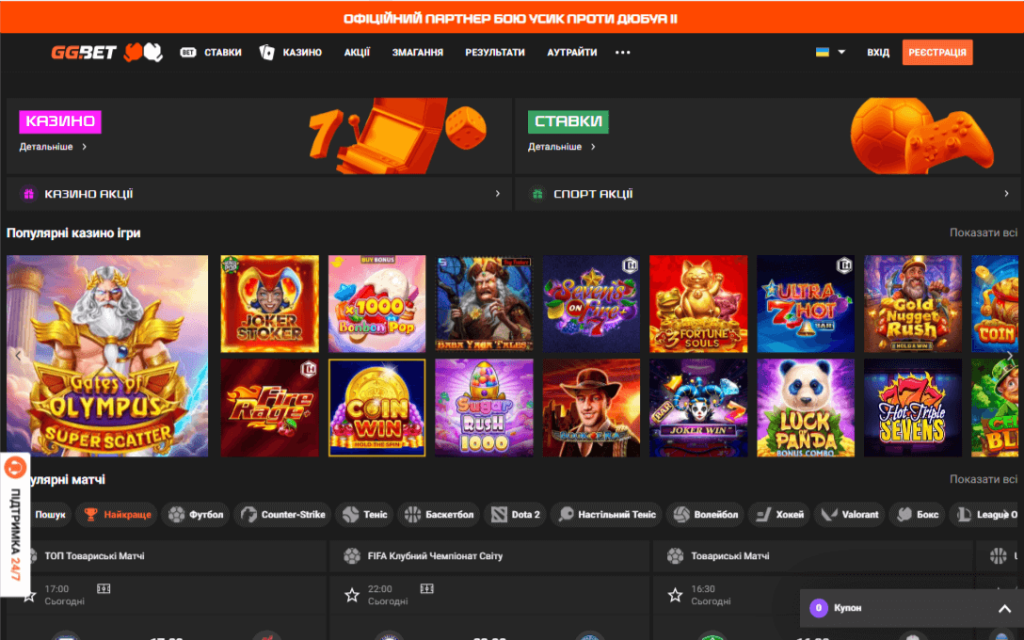Open the Fortune Souls game
The width and height of the screenshot is (1024, 640).
[x=698, y=304]
